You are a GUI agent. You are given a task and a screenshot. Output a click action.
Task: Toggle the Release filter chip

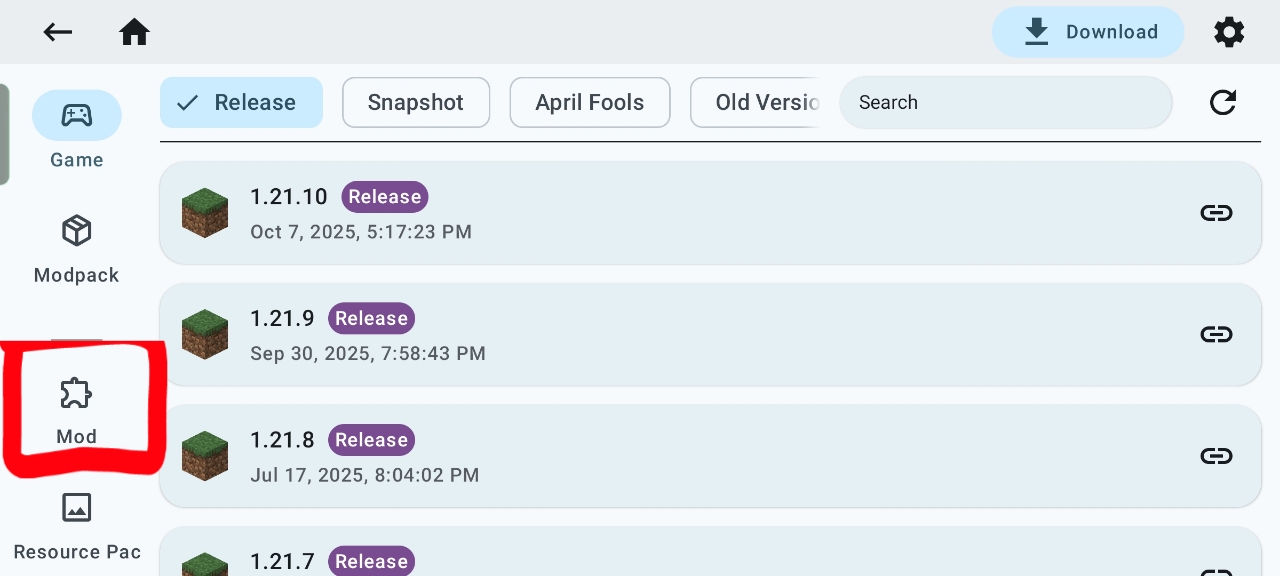coord(241,102)
